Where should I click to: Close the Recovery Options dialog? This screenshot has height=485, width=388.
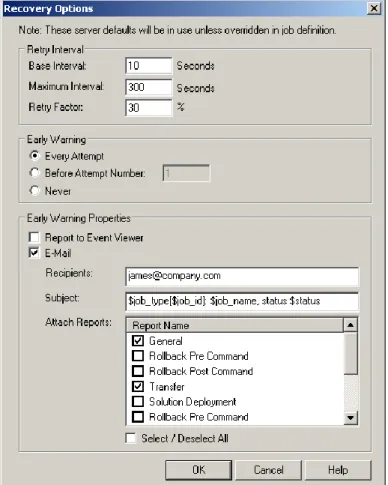point(374,8)
